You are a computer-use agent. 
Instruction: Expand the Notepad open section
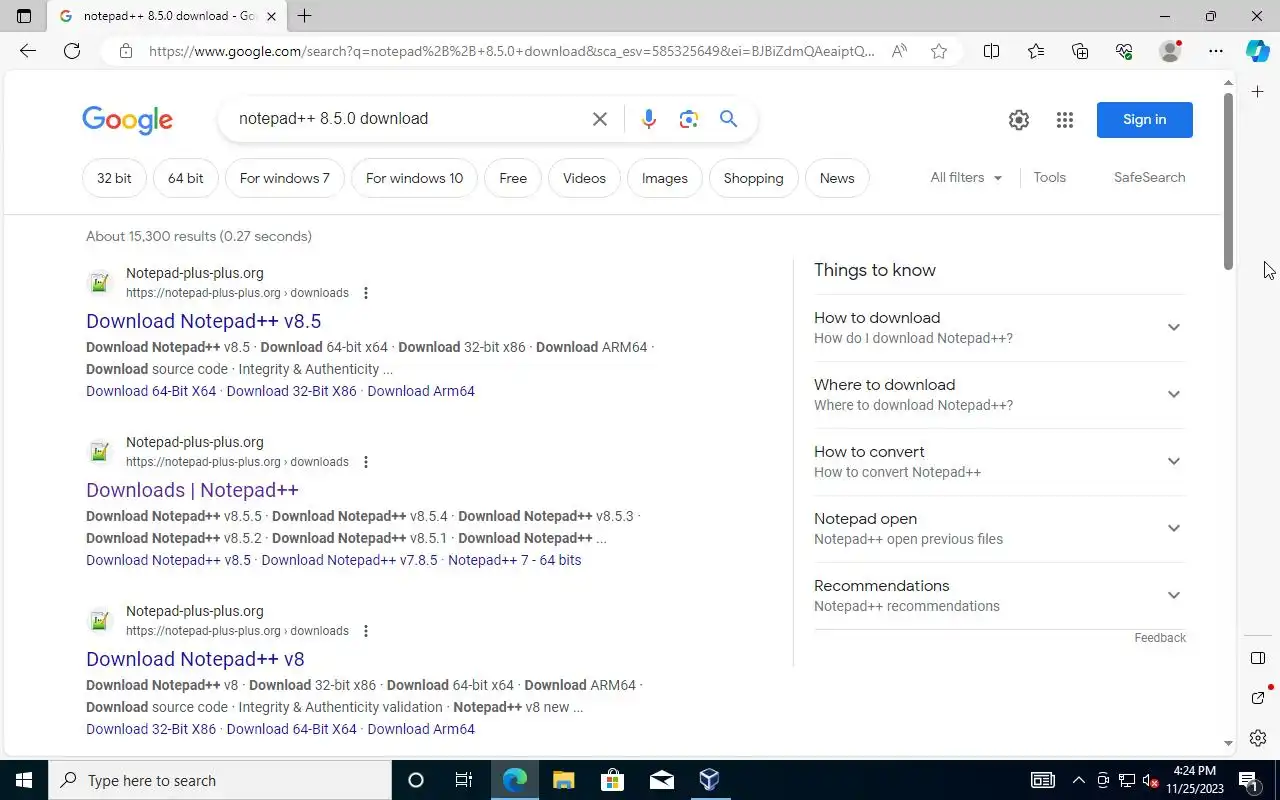point(1000,528)
